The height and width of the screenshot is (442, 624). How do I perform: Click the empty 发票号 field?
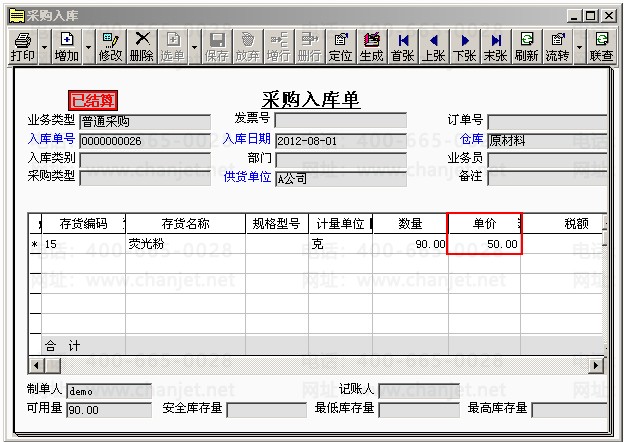pyautogui.click(x=341, y=120)
